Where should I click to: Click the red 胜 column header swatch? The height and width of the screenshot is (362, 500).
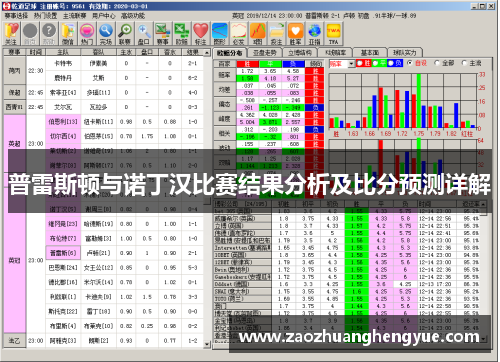[248, 63]
